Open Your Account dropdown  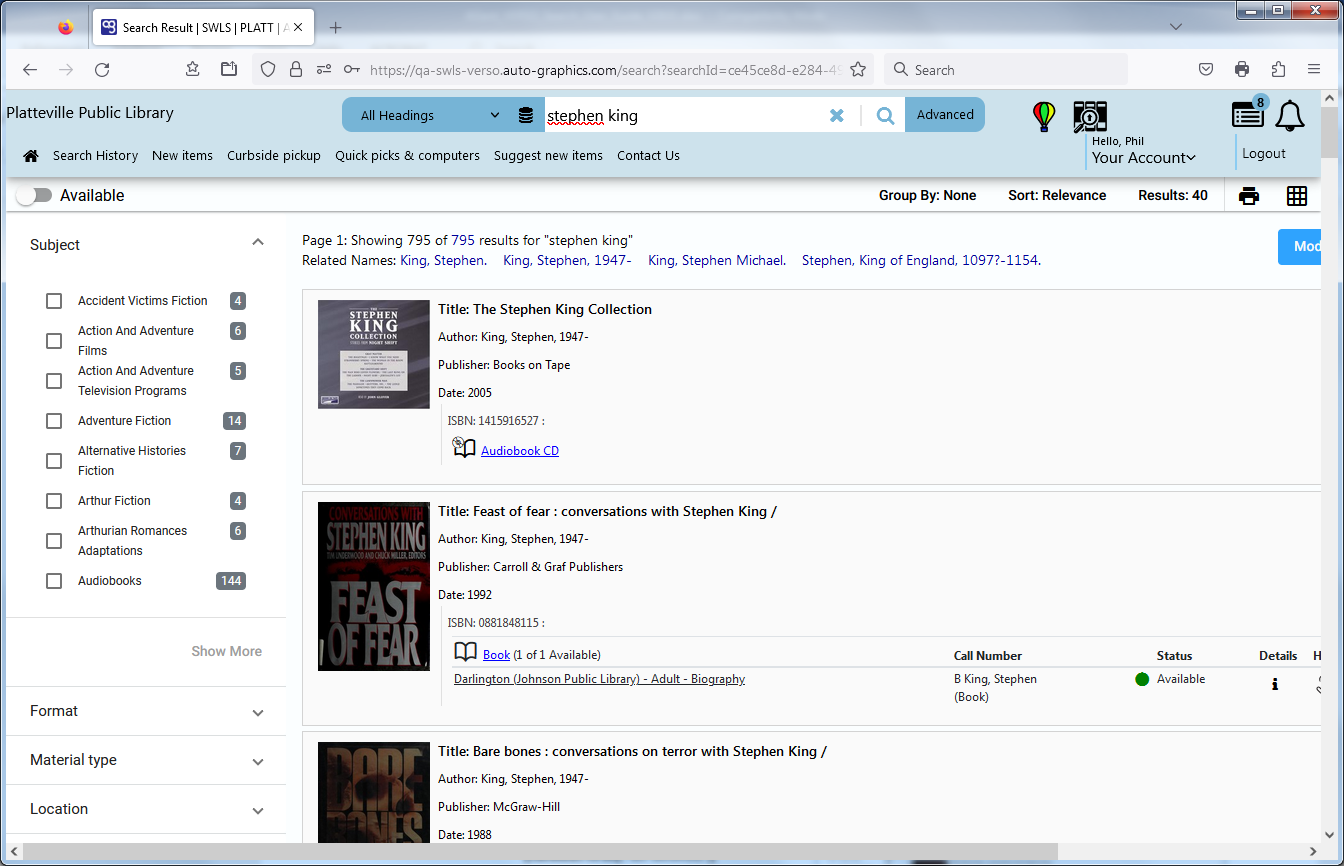pos(1144,158)
